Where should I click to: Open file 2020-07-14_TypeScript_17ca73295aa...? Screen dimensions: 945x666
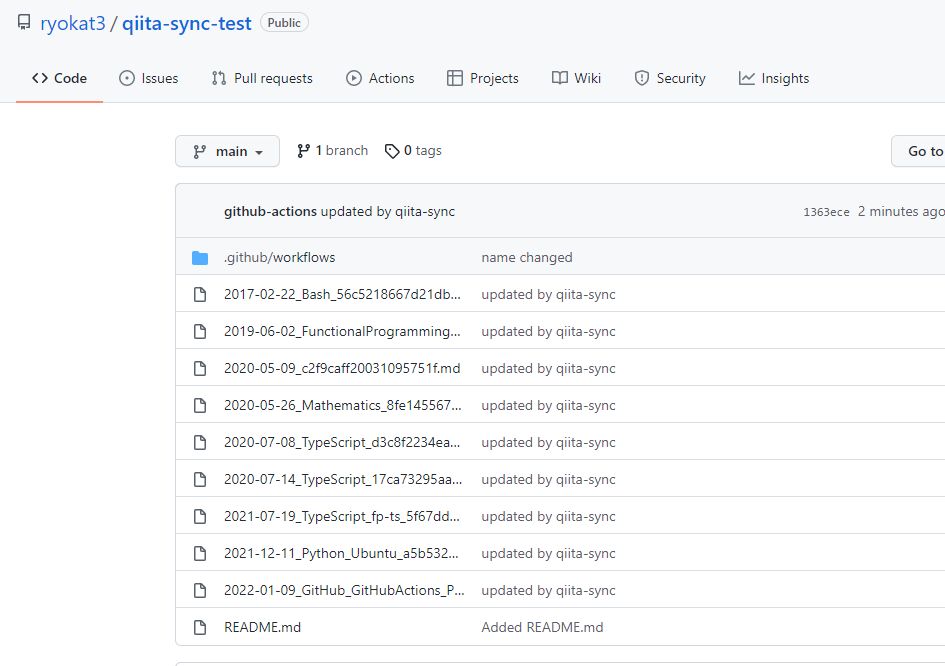344,479
